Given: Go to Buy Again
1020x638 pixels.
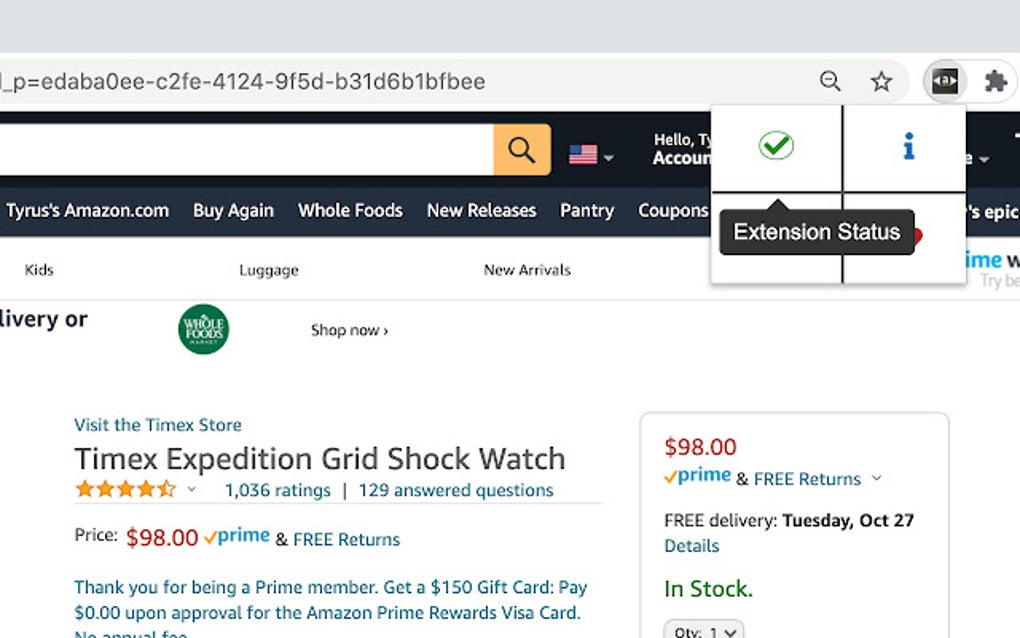Looking at the screenshot, I should point(233,211).
